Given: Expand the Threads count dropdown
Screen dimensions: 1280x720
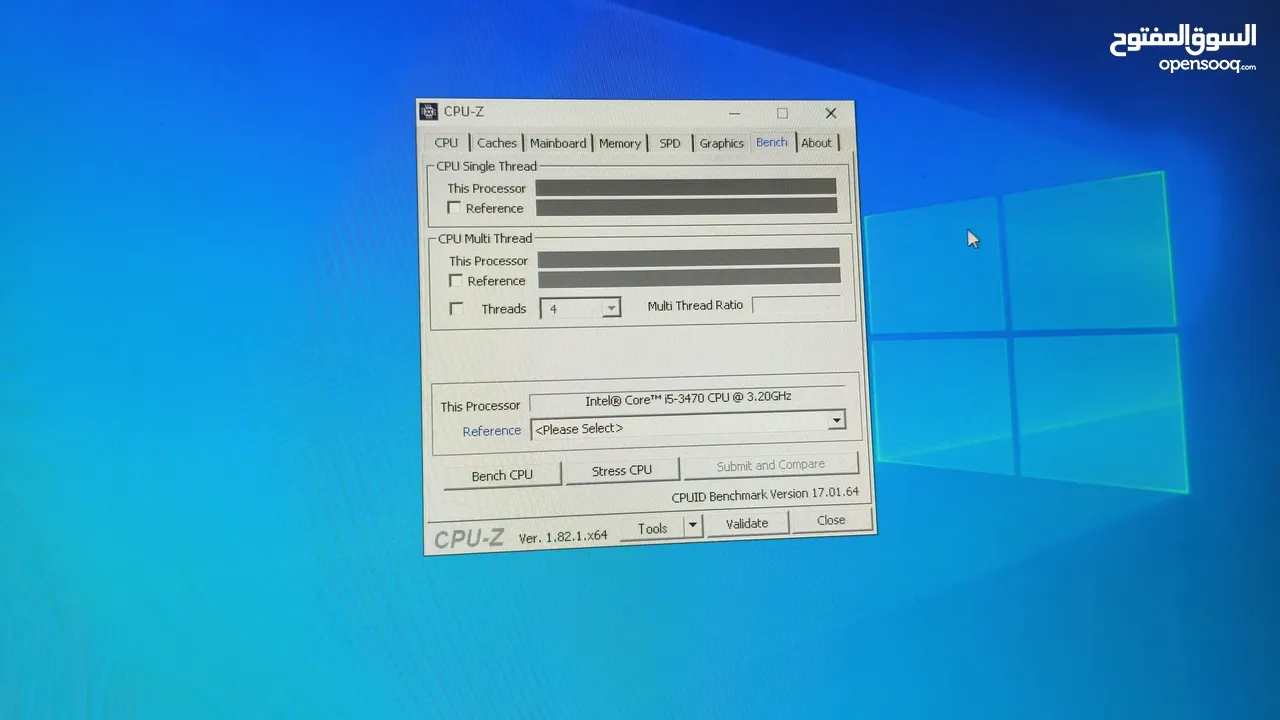Looking at the screenshot, I should coord(610,309).
